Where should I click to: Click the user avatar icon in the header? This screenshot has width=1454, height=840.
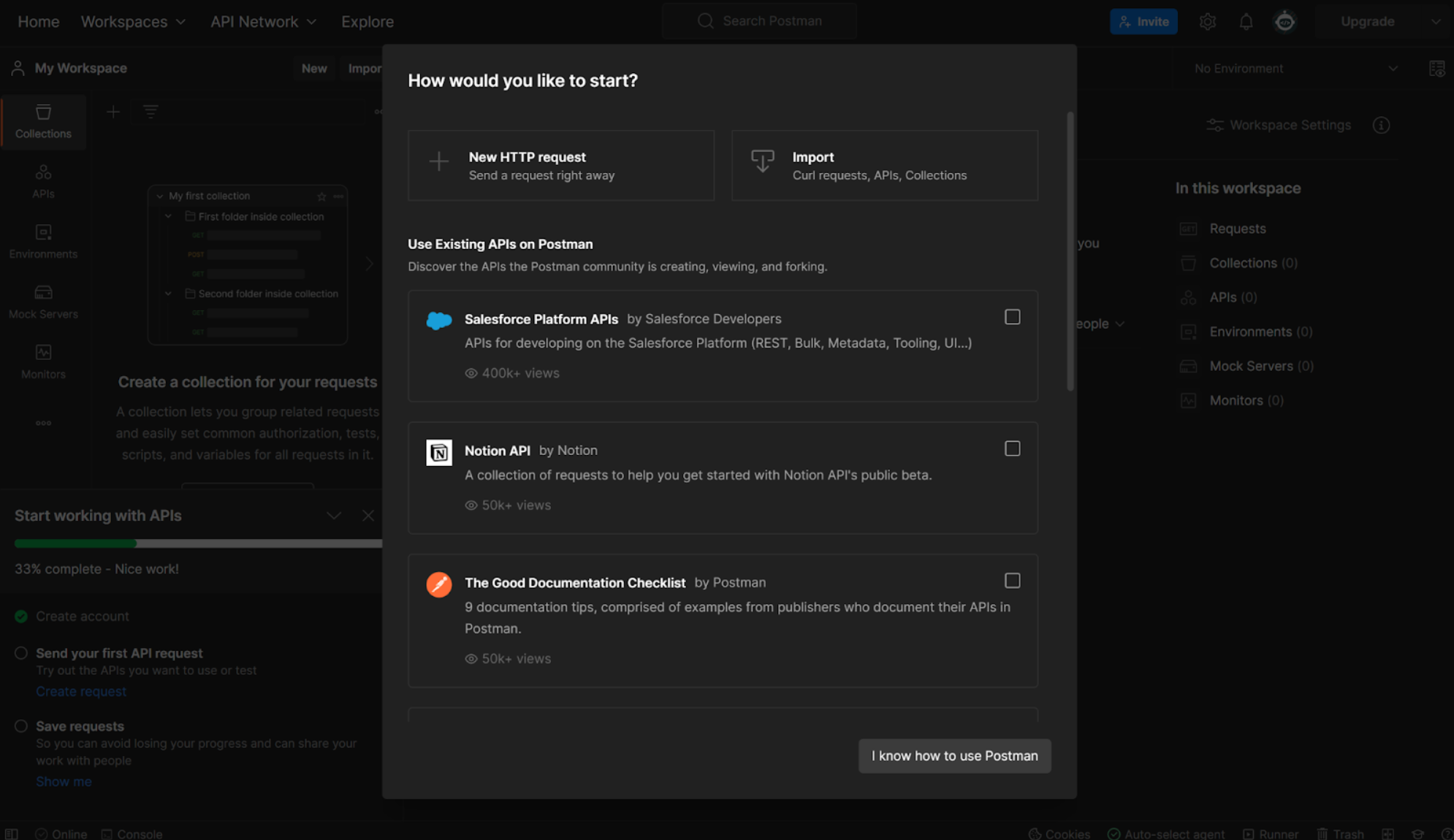tap(1284, 22)
